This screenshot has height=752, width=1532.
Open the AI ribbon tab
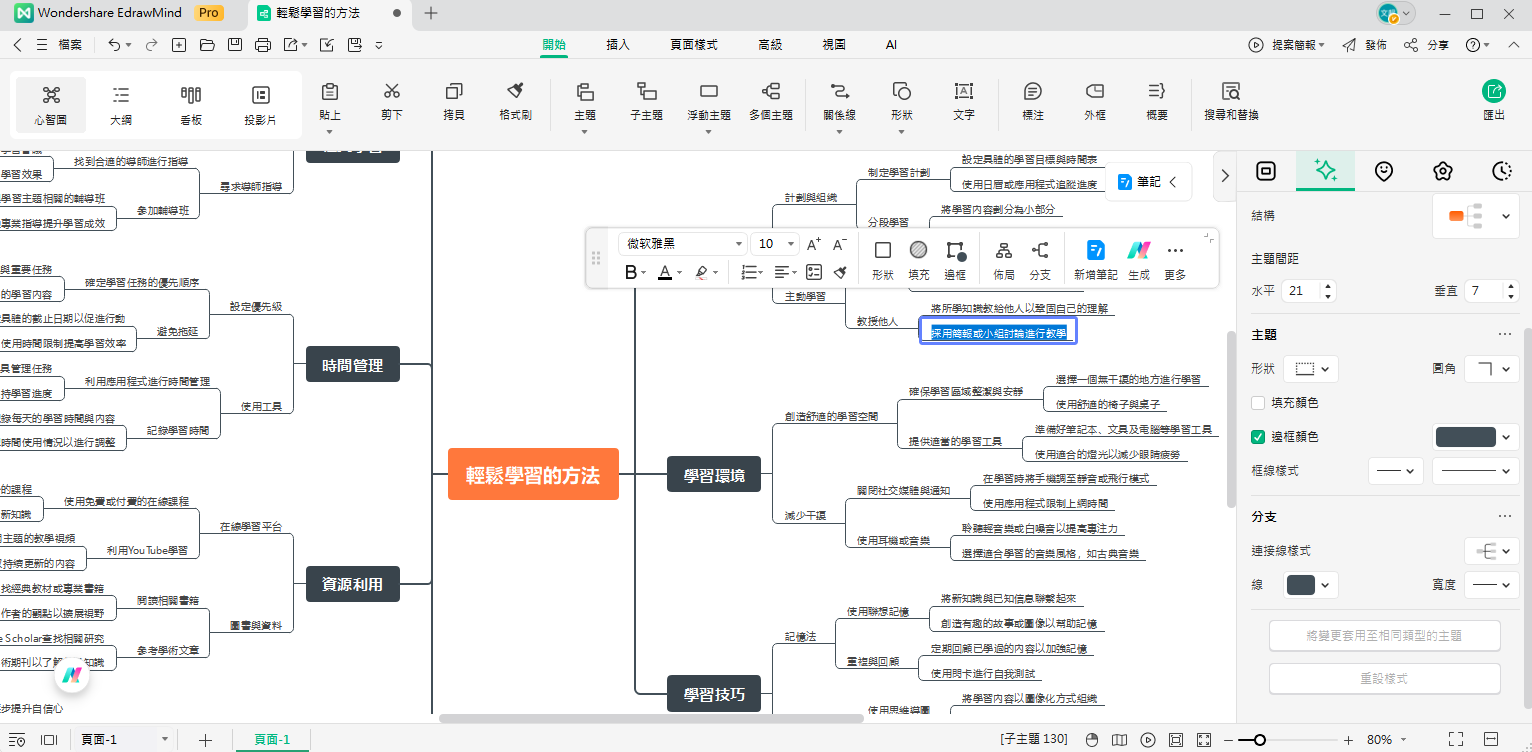click(890, 45)
